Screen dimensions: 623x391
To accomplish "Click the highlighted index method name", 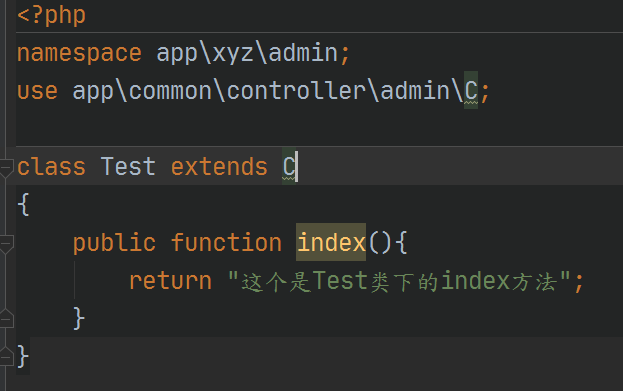I will [331, 242].
